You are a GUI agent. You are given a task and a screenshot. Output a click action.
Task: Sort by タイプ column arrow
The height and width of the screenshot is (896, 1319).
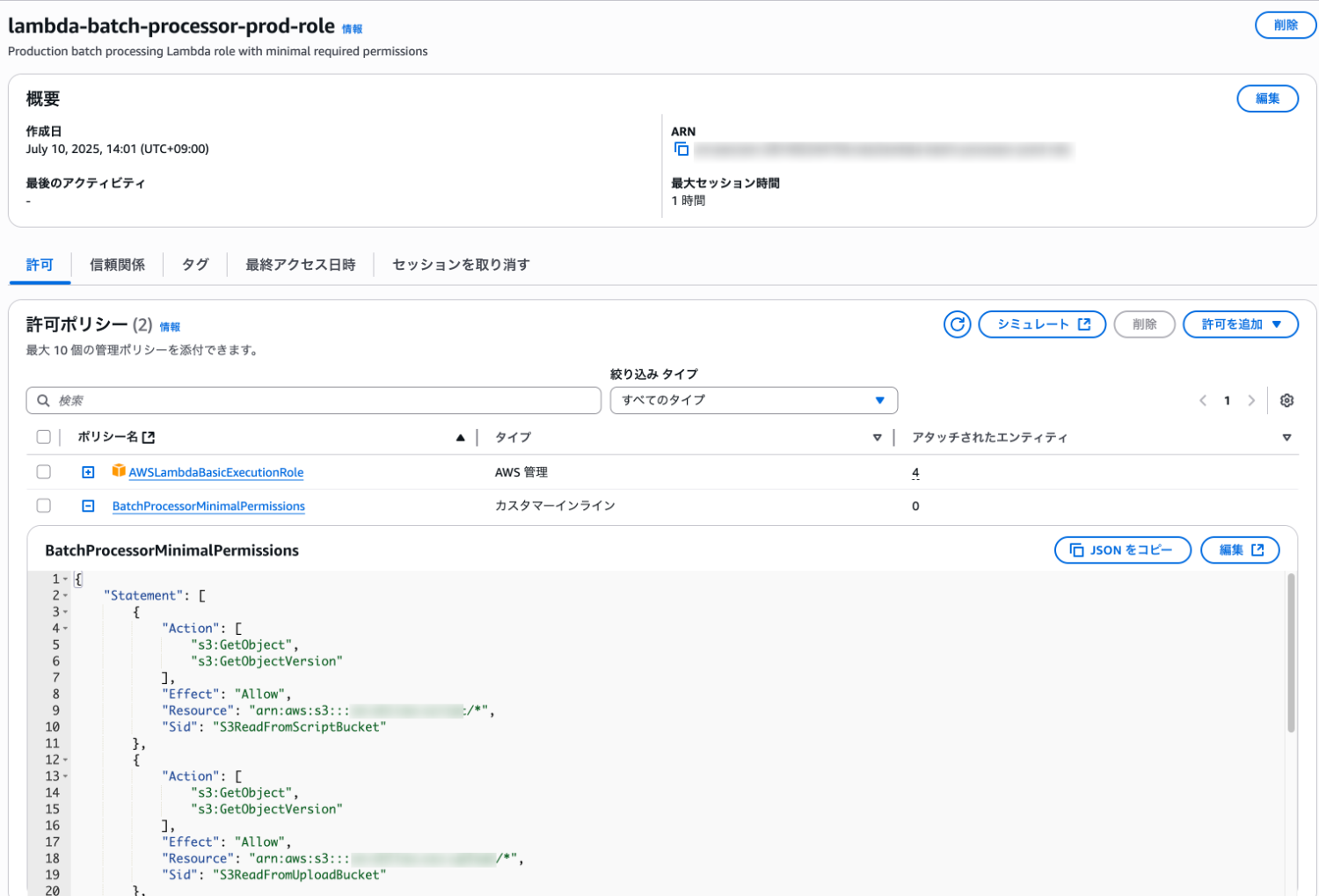pos(877,438)
